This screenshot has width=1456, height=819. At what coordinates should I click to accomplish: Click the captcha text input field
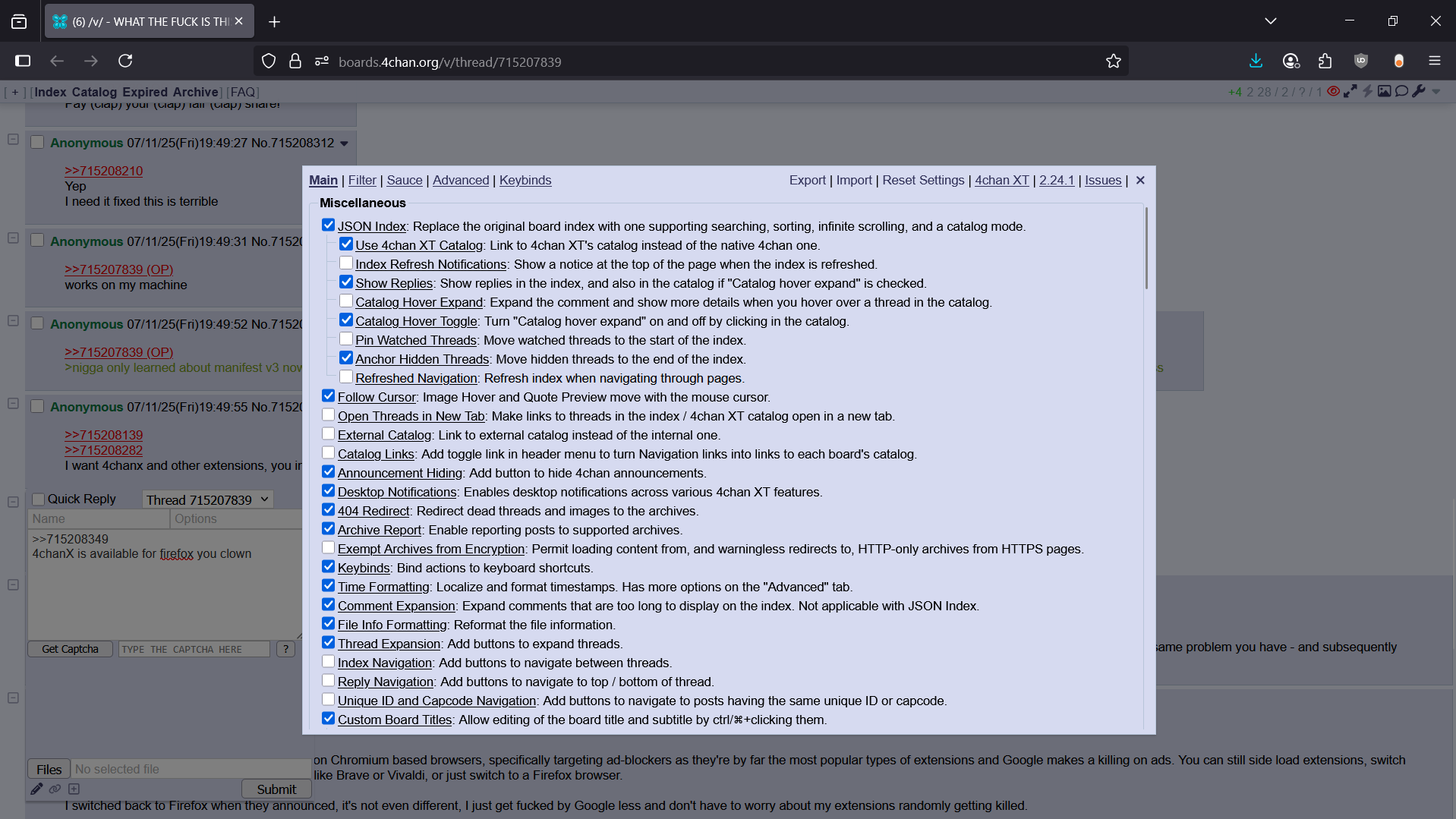(x=194, y=649)
